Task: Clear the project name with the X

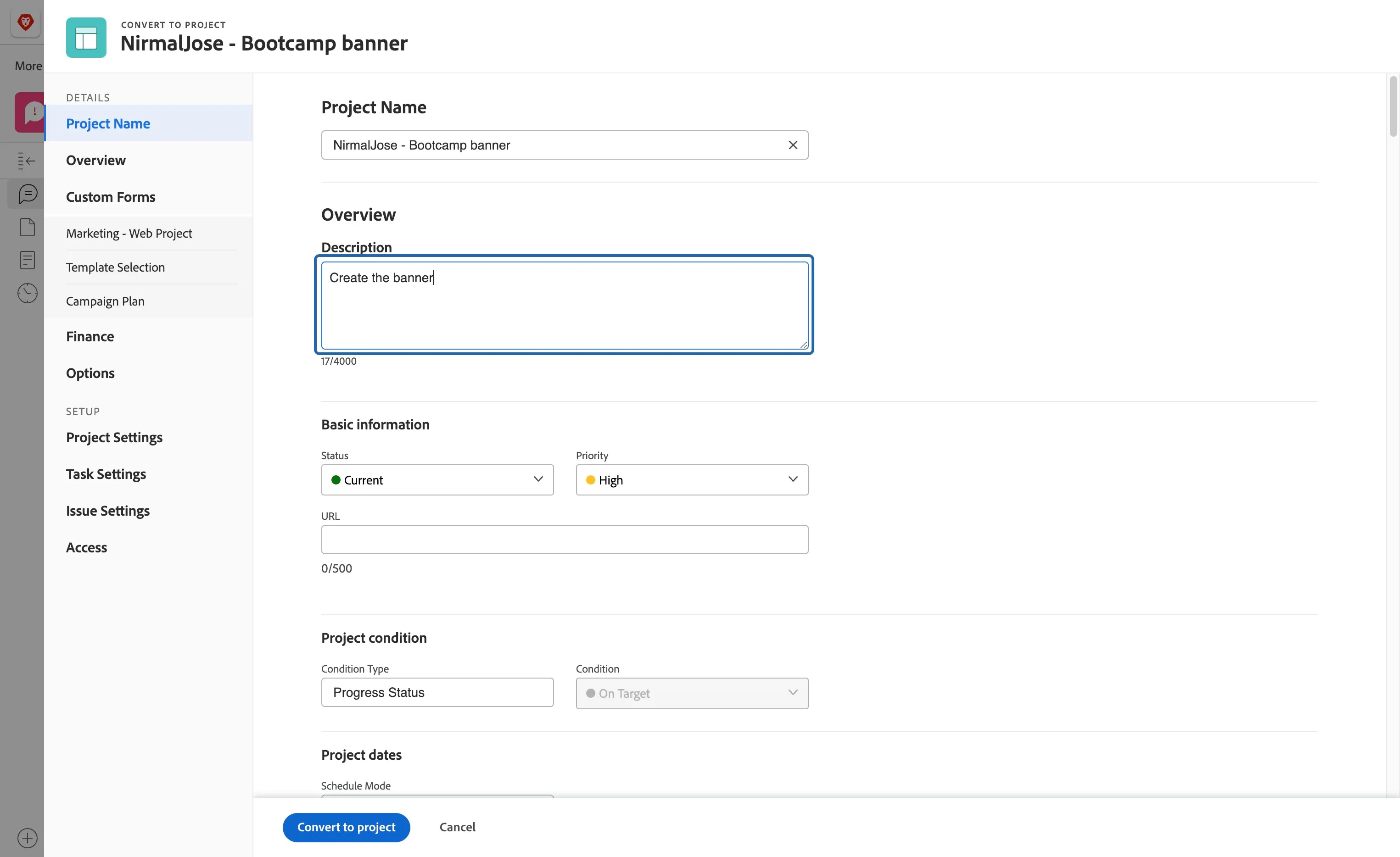Action: (793, 145)
